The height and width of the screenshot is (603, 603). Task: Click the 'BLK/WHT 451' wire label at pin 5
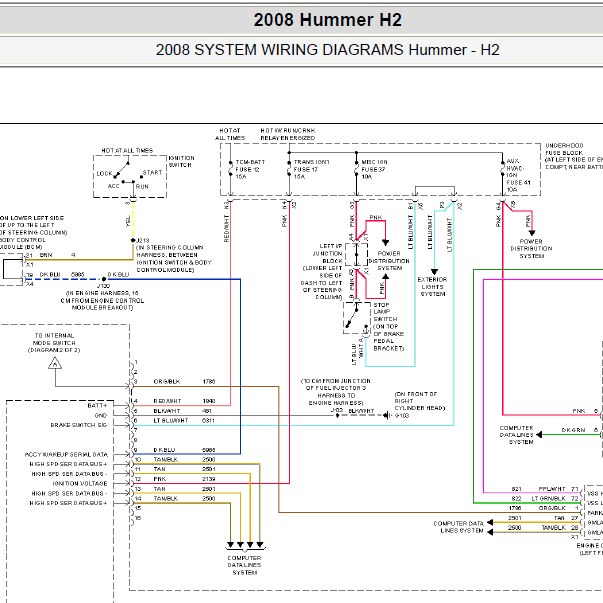coord(183,411)
